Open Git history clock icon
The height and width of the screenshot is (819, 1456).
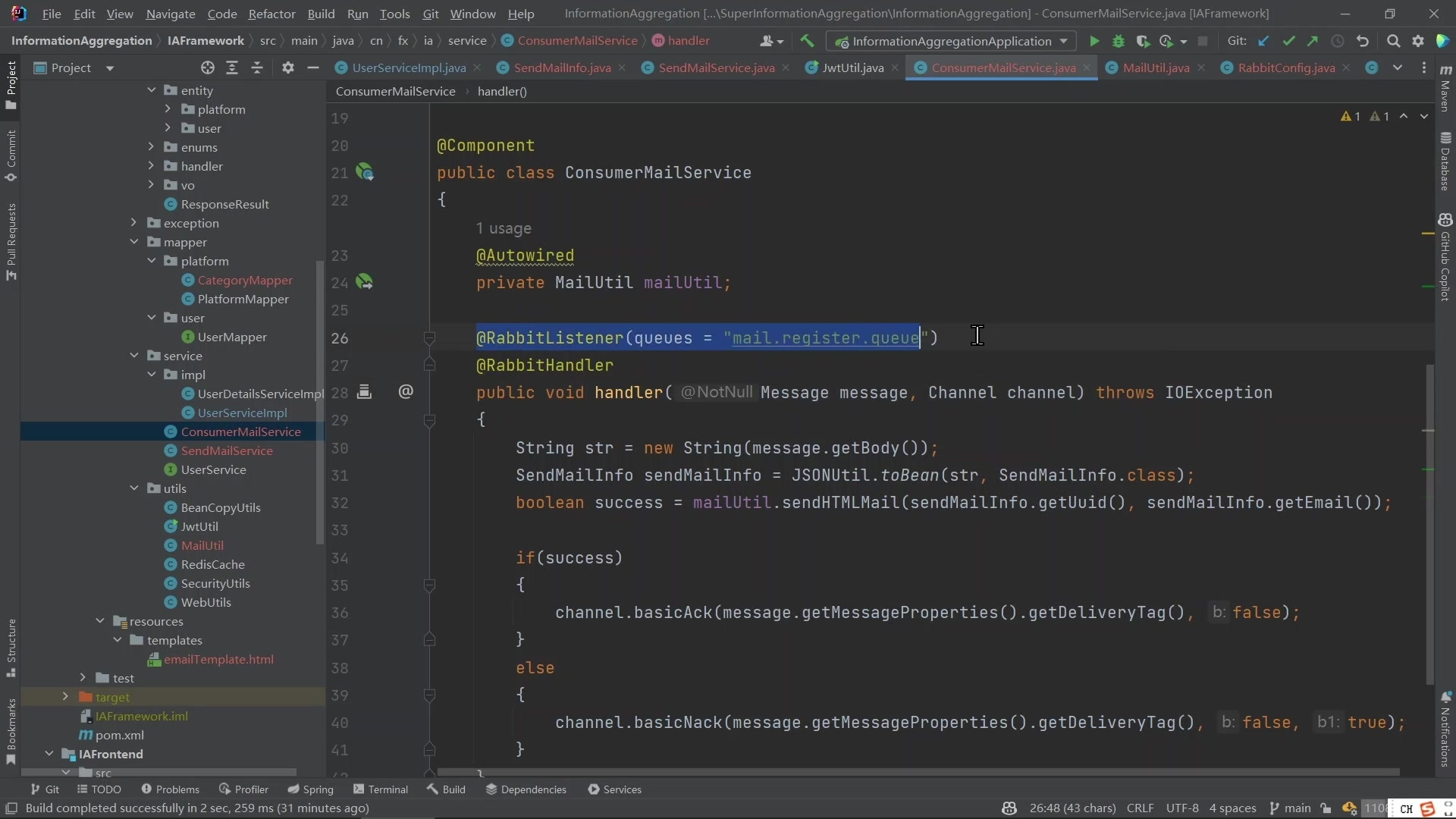pyautogui.click(x=1338, y=41)
